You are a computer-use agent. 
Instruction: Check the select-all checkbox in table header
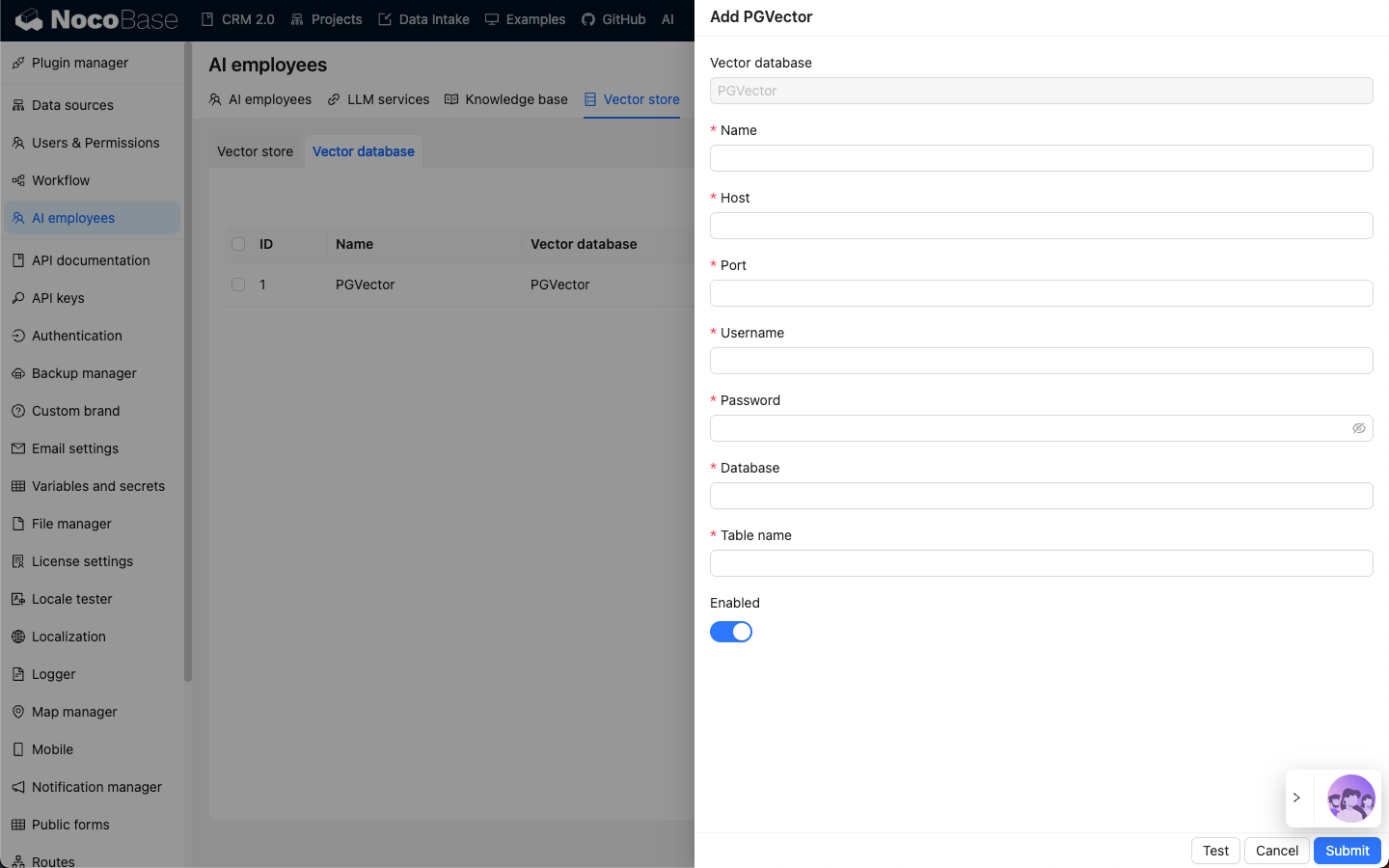[x=238, y=244]
